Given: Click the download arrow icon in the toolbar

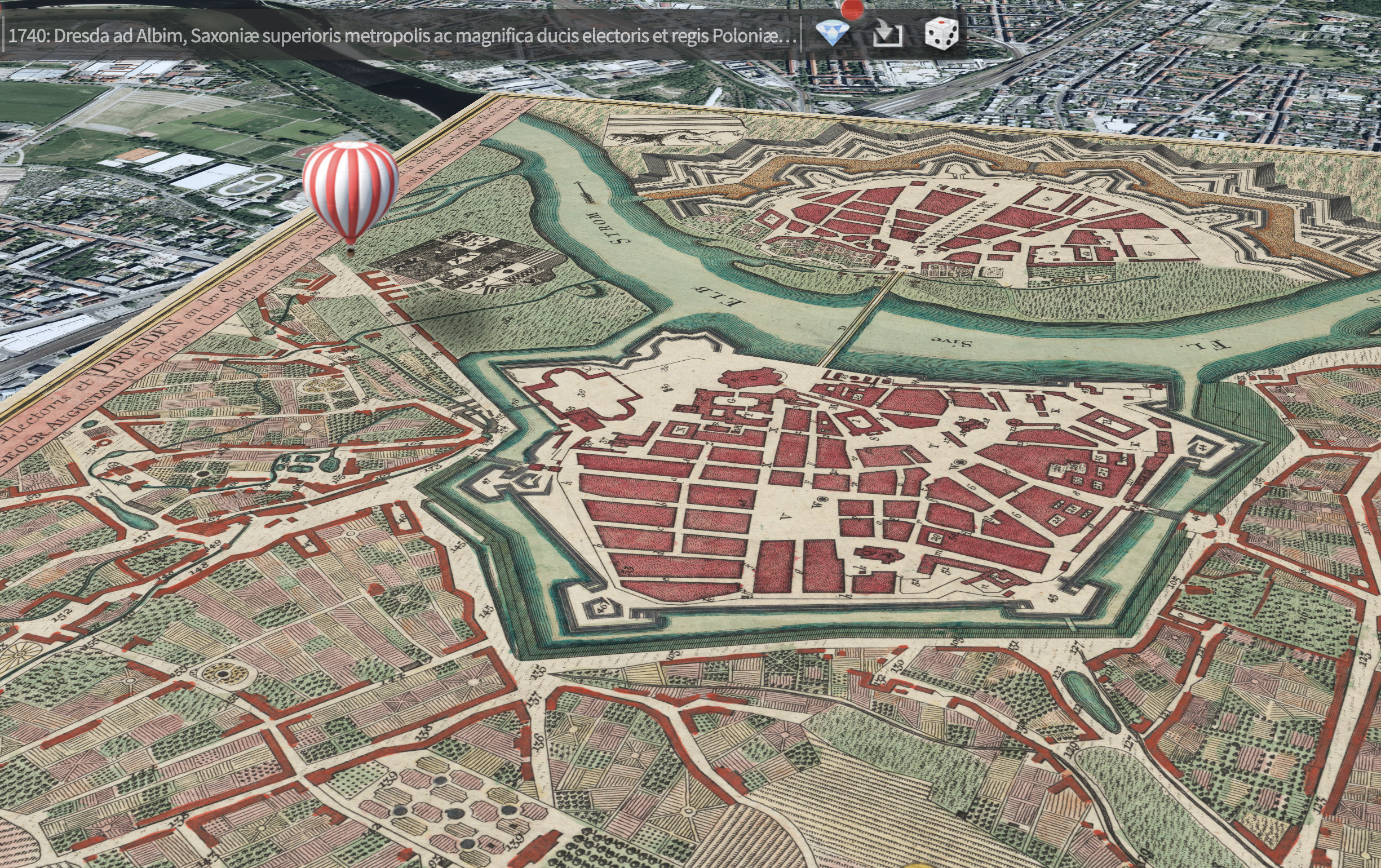Looking at the screenshot, I should 887,33.
